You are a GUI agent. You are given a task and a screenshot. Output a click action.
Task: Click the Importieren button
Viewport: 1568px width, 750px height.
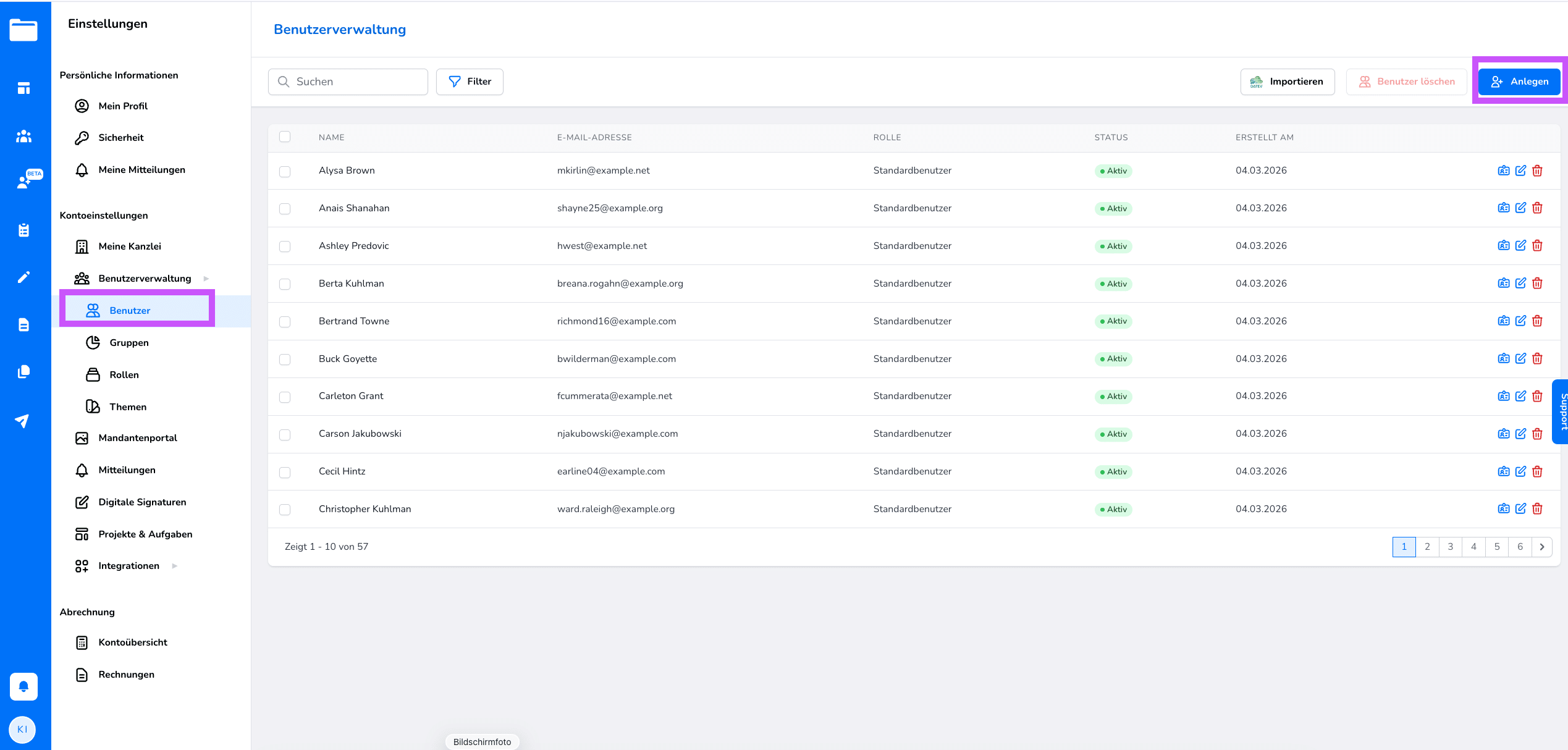point(1287,82)
